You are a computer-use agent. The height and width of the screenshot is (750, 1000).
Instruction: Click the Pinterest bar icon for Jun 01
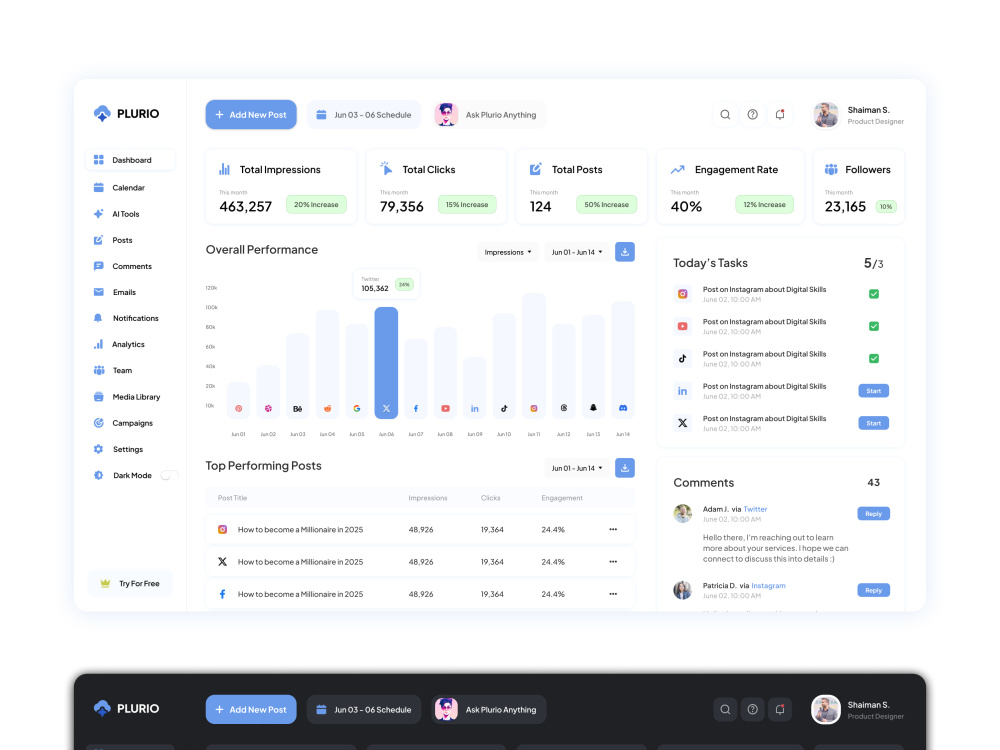pos(239,408)
